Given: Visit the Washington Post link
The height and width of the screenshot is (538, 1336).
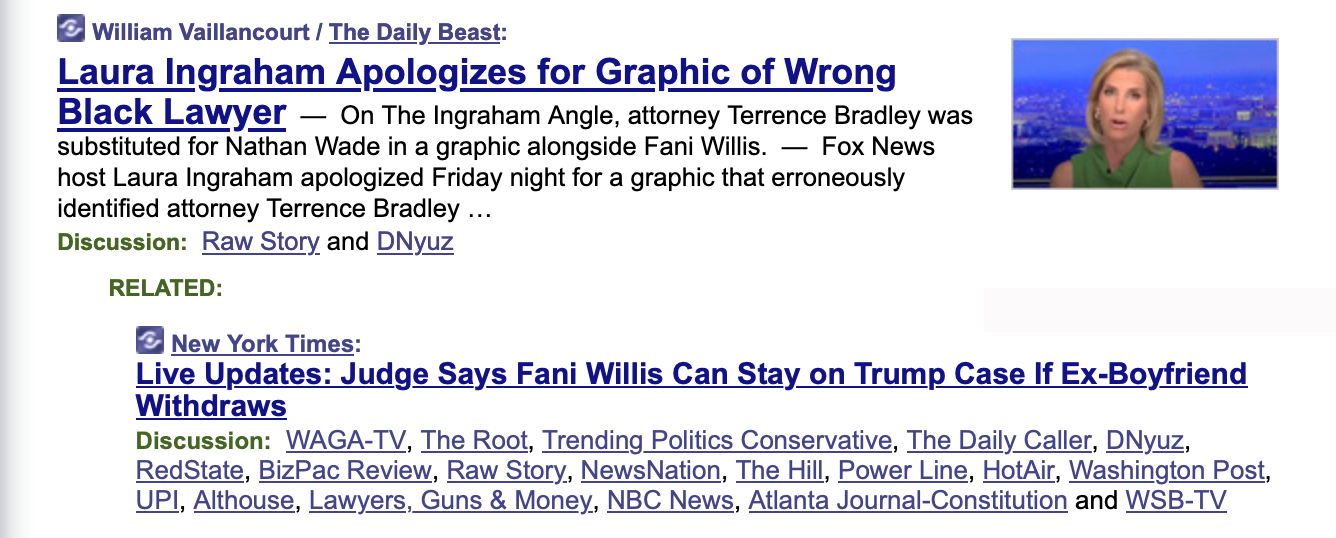Looking at the screenshot, I should click(1167, 470).
